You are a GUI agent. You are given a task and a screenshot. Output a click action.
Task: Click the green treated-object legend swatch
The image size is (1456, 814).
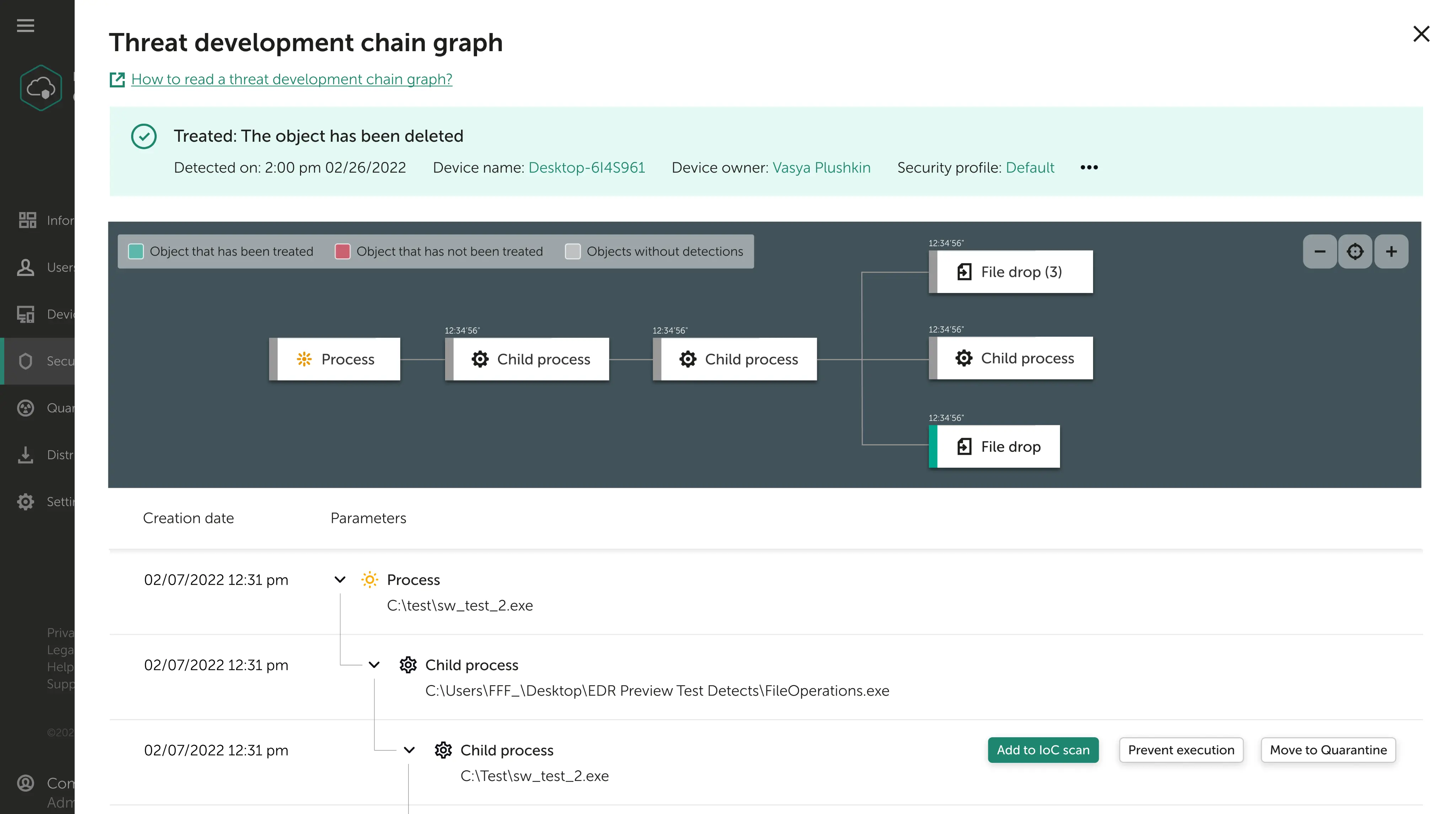(x=136, y=251)
